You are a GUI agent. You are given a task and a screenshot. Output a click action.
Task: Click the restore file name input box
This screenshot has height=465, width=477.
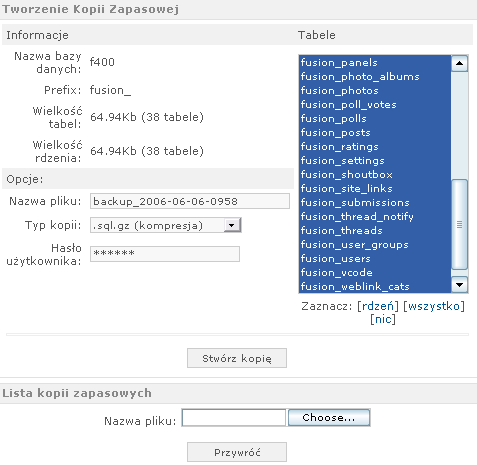[234, 418]
